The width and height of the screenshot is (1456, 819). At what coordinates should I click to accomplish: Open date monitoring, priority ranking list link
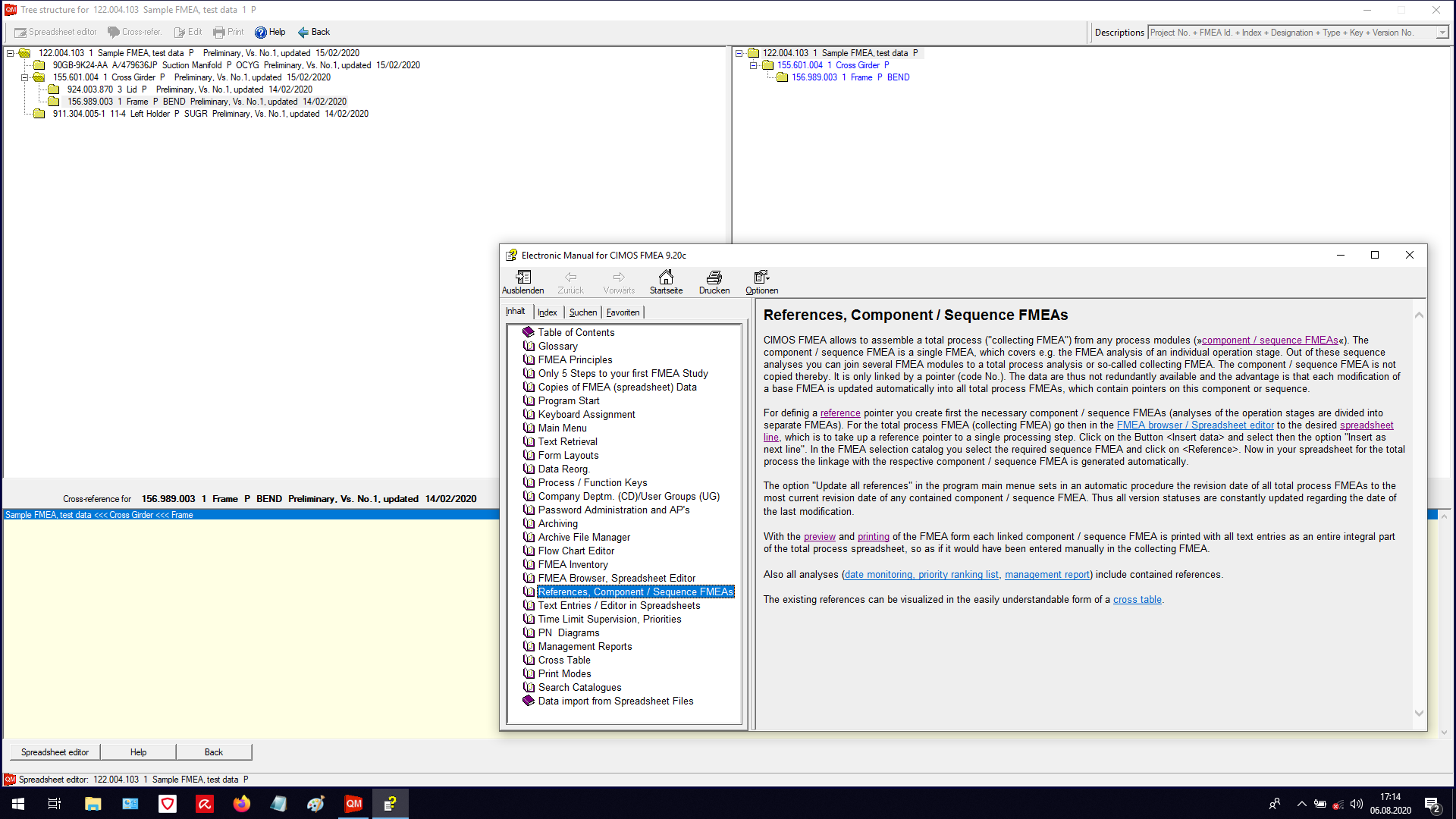921,574
